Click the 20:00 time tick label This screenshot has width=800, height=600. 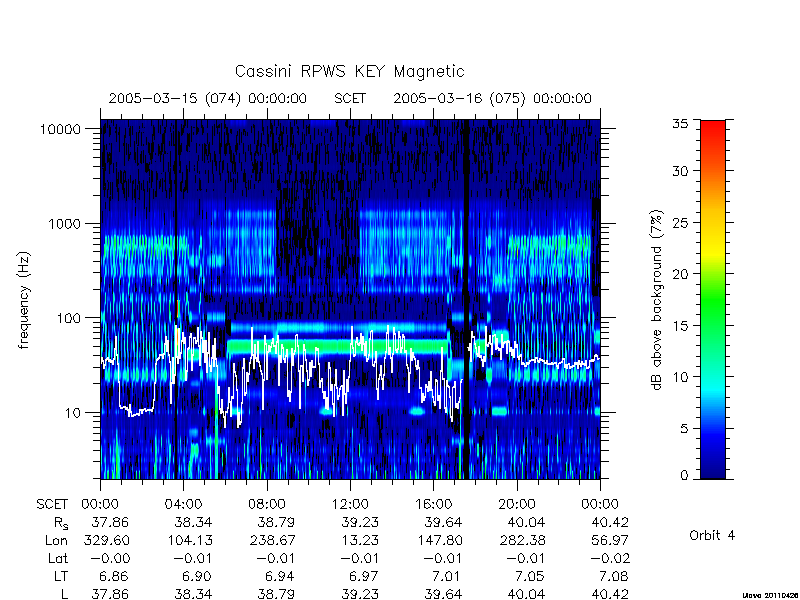pyautogui.click(x=517, y=504)
